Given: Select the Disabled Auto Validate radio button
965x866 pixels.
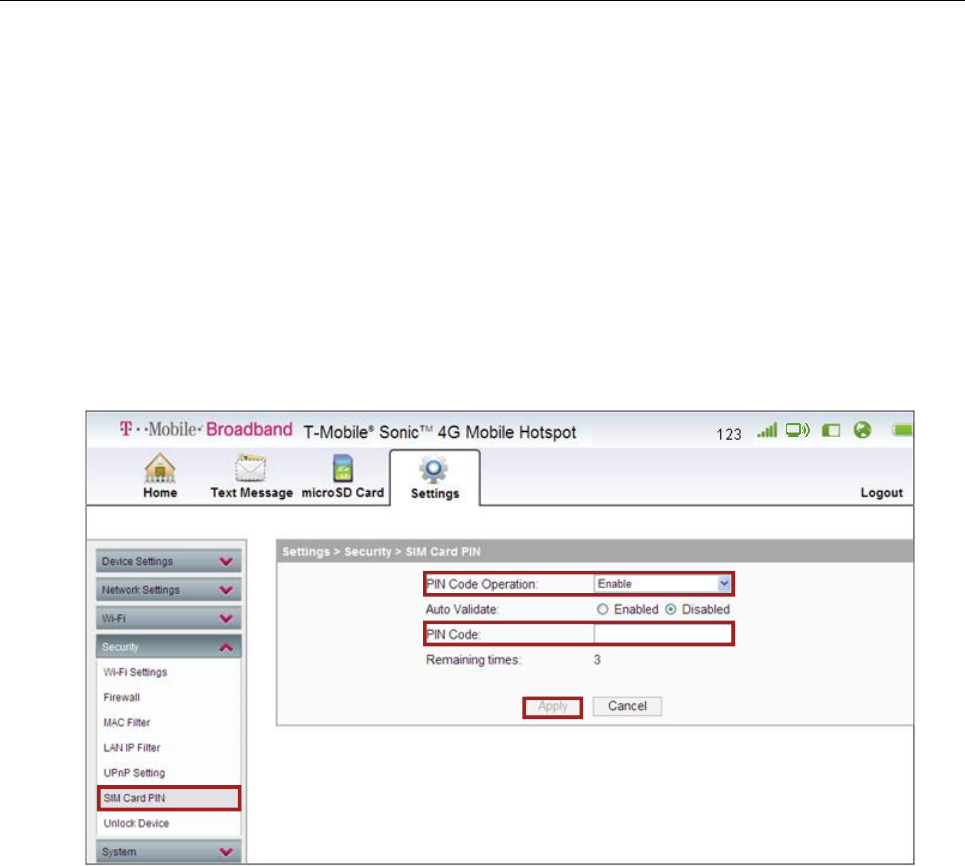Looking at the screenshot, I should coord(671,609).
